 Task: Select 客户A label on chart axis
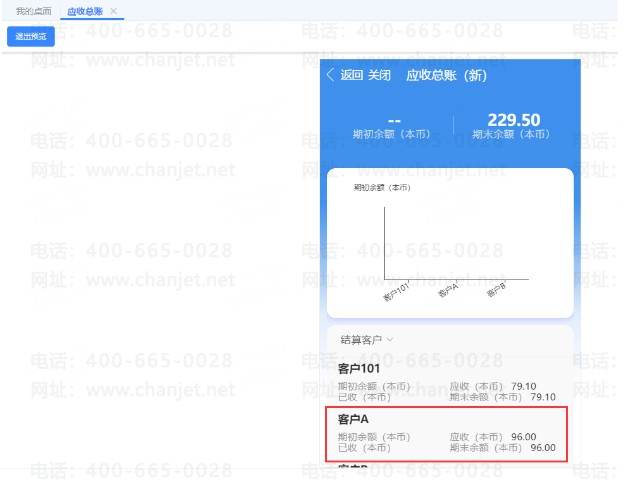pos(448,290)
